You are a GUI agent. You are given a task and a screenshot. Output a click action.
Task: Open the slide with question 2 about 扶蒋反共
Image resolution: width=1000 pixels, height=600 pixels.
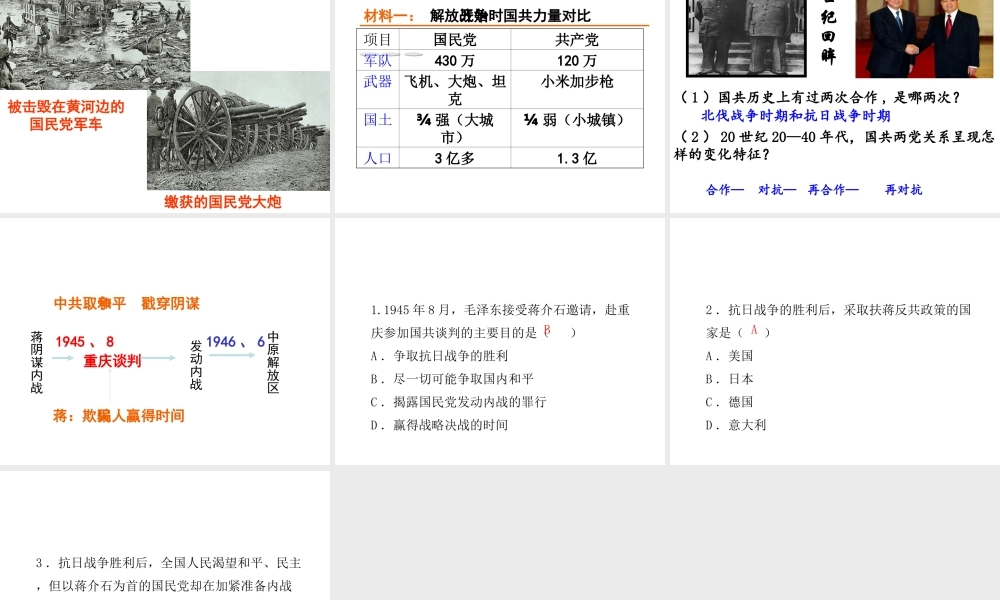pos(835,341)
